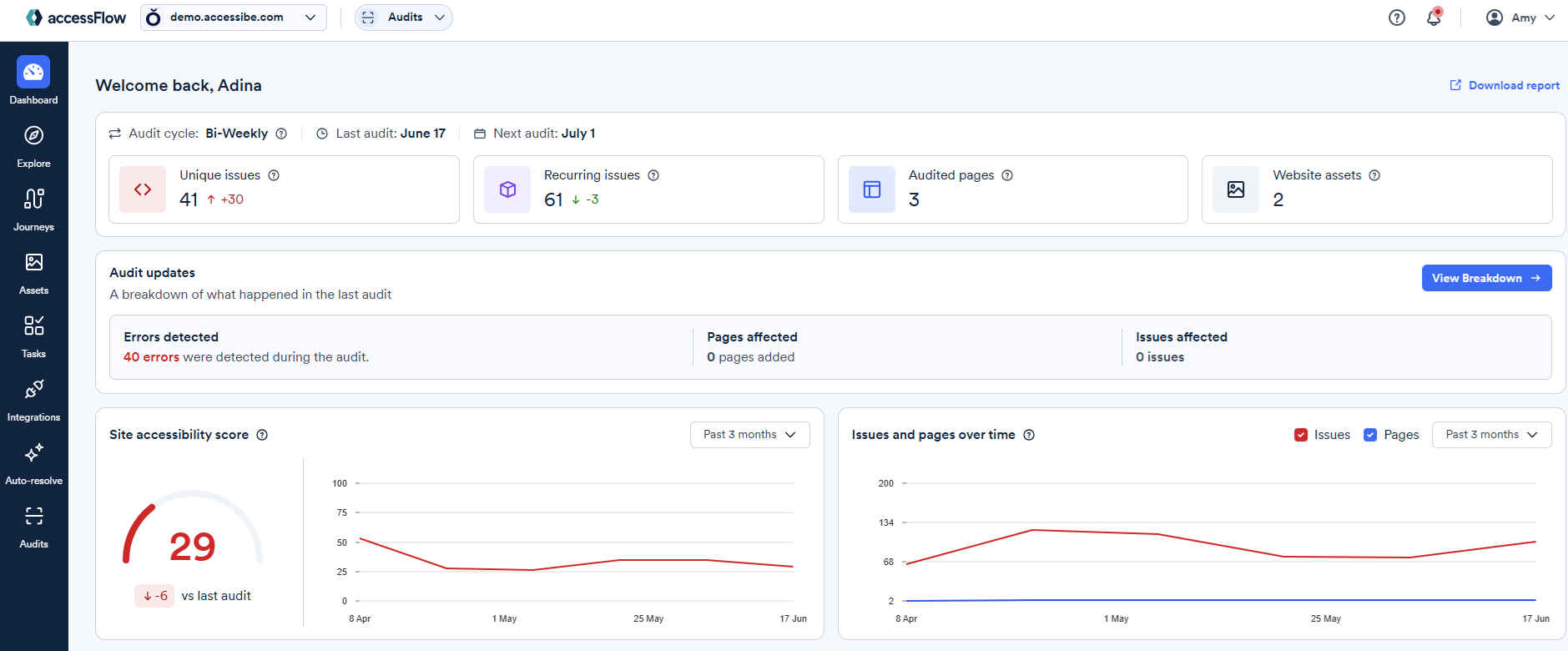Click the 40 errors red text

point(151,357)
